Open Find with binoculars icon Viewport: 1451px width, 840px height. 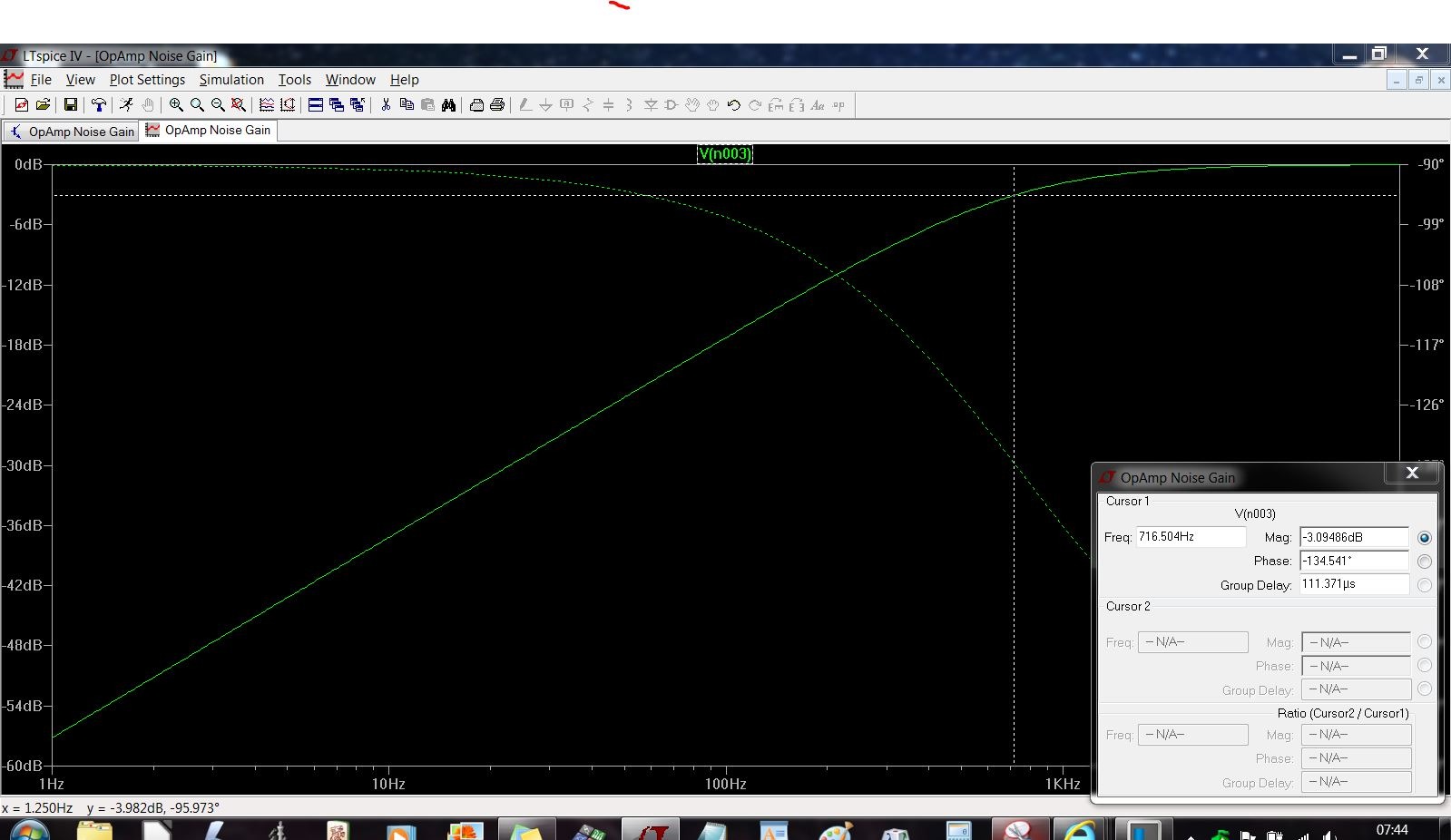click(x=448, y=105)
